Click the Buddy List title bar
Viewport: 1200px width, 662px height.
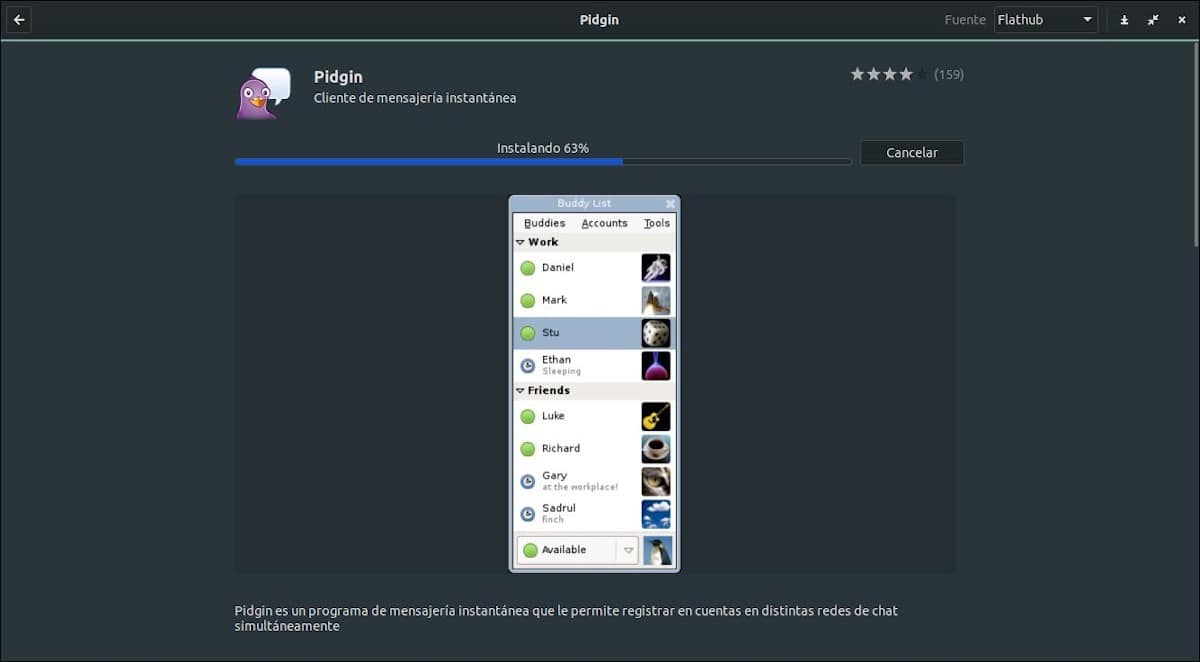pyautogui.click(x=594, y=204)
